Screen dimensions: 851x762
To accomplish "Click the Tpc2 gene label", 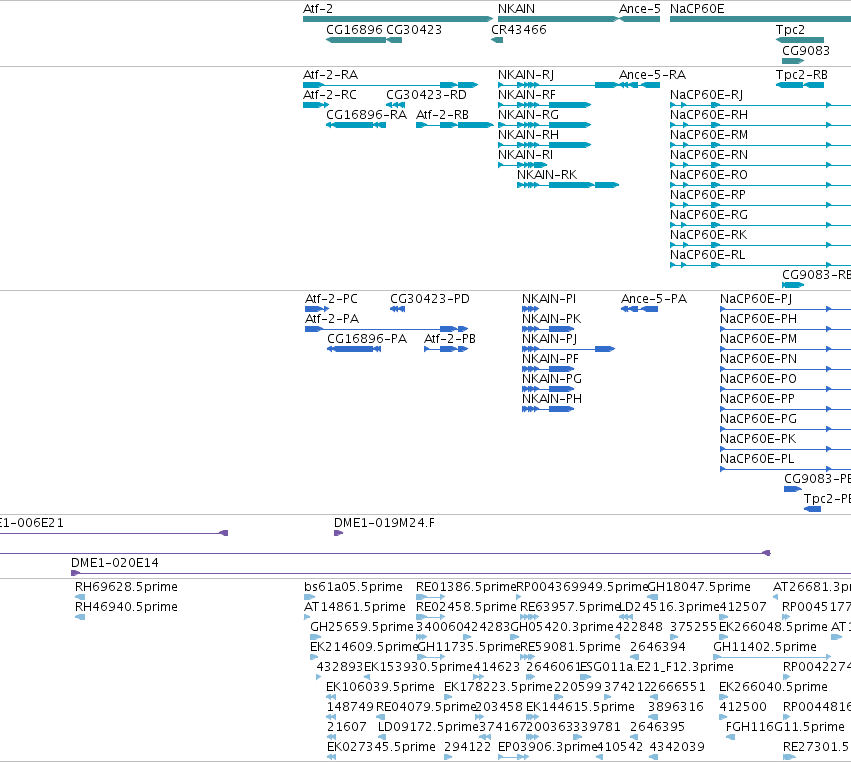I will click(x=790, y=29).
